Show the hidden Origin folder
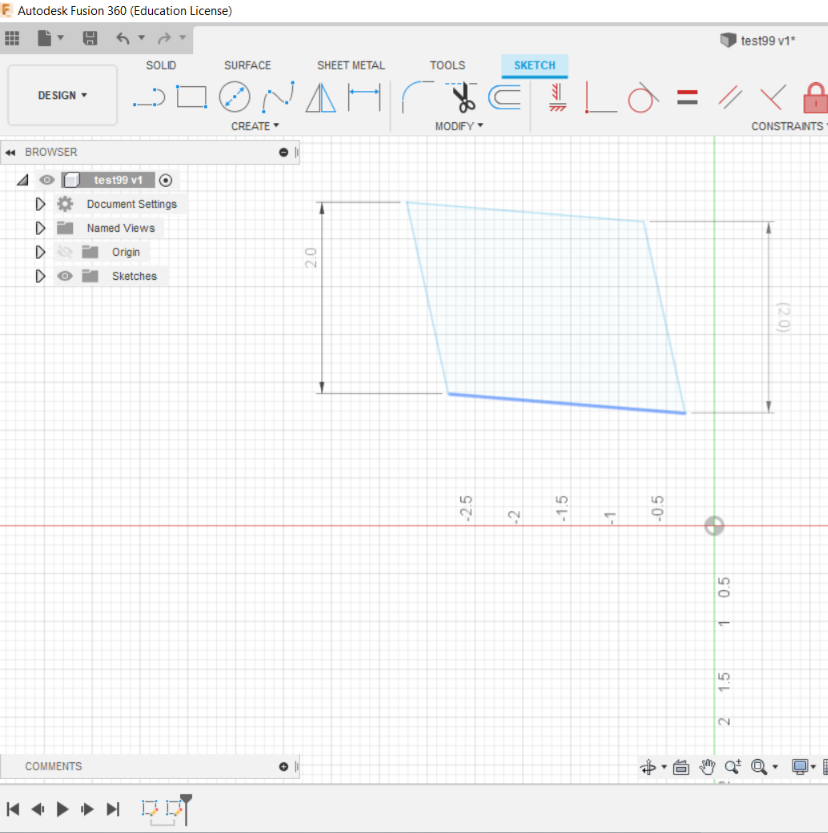 click(x=65, y=252)
